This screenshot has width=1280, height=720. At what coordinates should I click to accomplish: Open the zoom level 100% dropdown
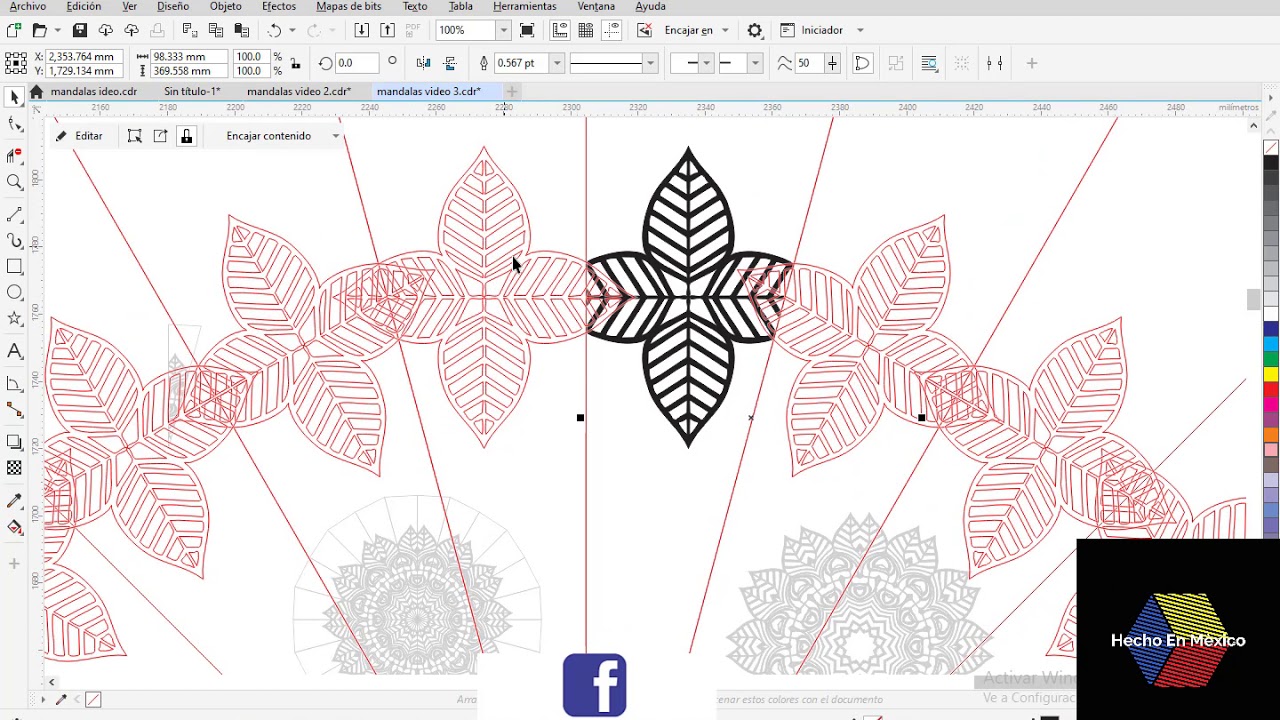tap(503, 30)
